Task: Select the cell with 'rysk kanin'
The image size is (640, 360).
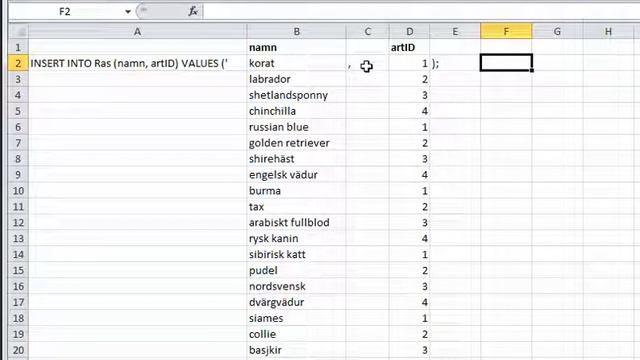Action: click(x=297, y=238)
